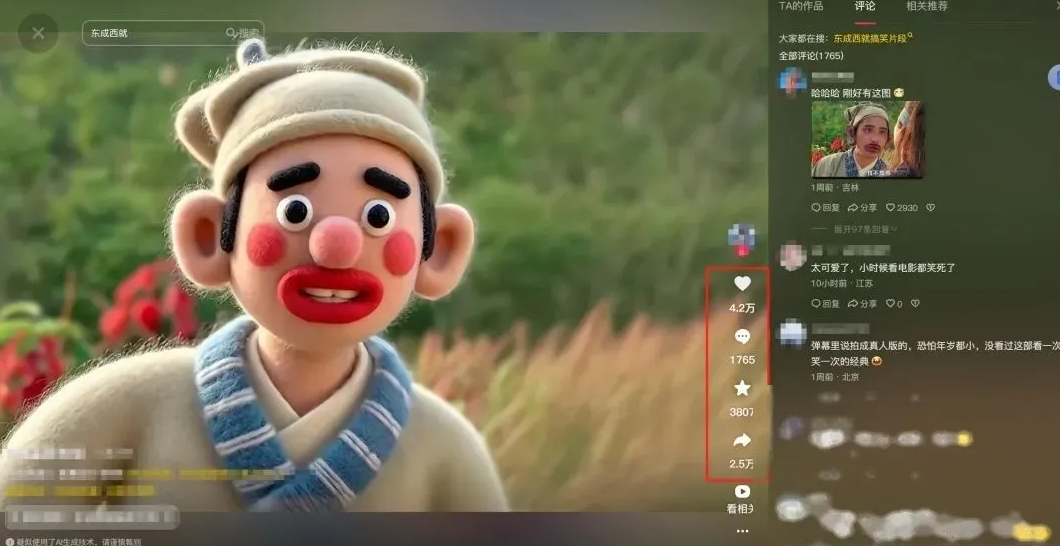1060x546 pixels.
Task: Click the 全部评论(1765) heading
Action: 811,55
